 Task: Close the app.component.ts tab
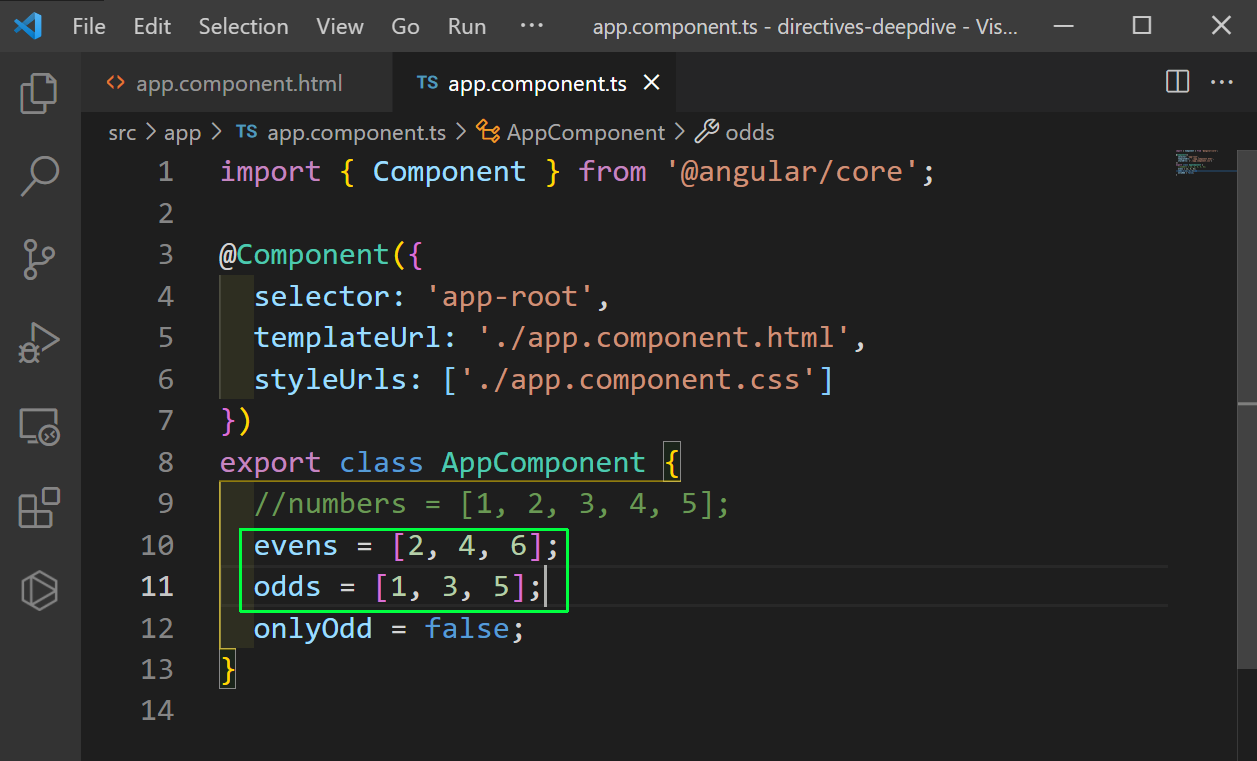[x=651, y=83]
